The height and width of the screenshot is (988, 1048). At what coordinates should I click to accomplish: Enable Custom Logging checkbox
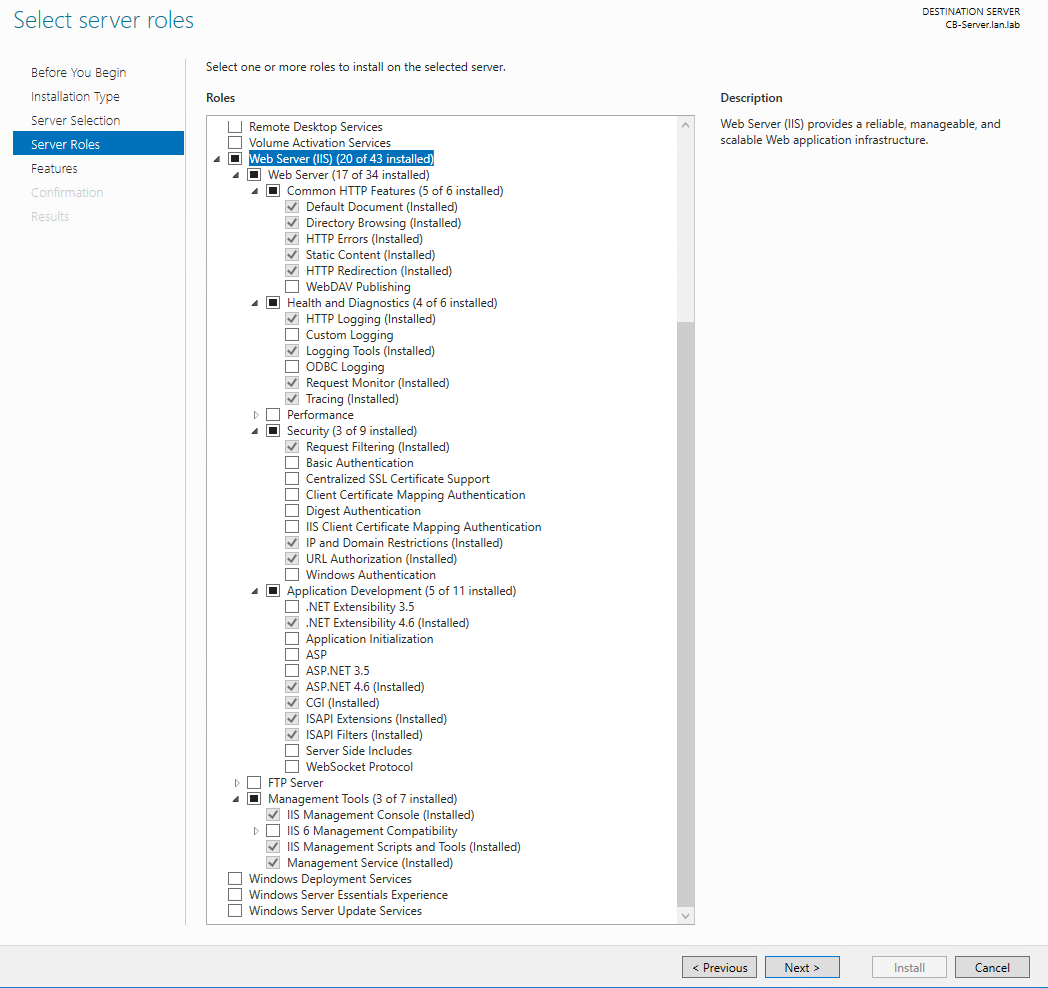pyautogui.click(x=292, y=335)
